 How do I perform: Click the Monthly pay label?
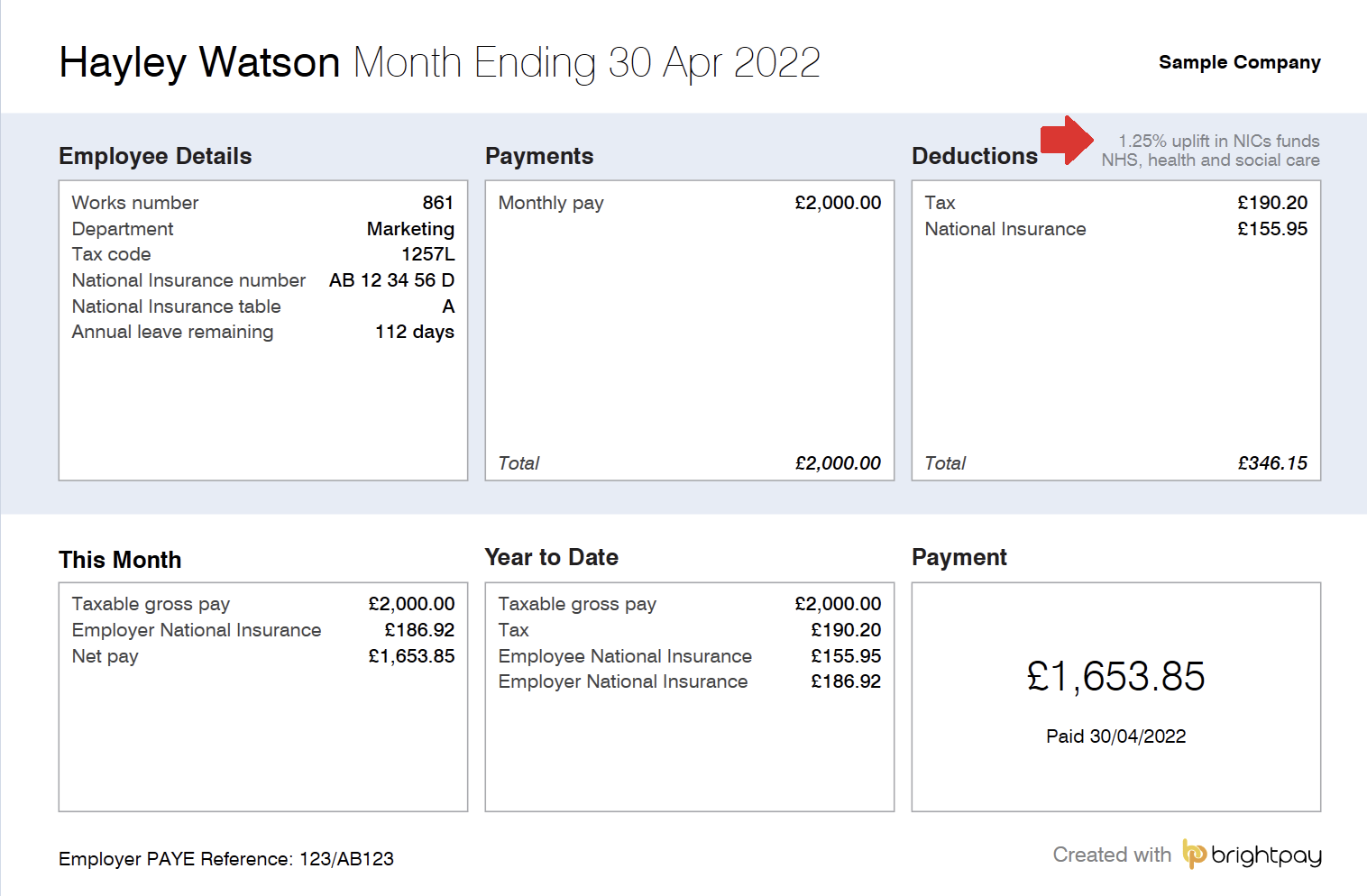(551, 203)
